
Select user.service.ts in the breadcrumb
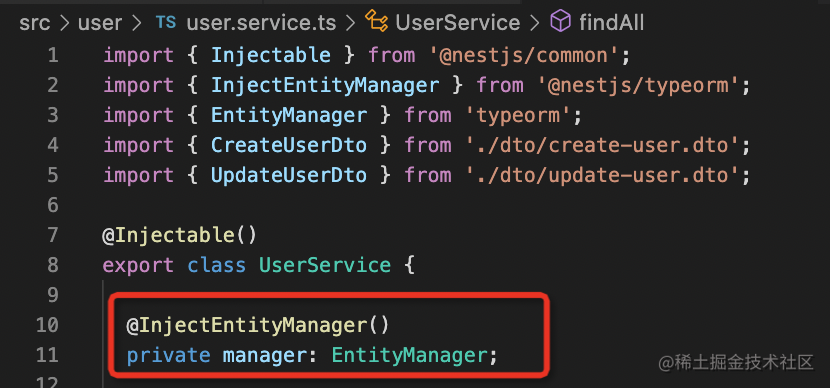coord(261,23)
